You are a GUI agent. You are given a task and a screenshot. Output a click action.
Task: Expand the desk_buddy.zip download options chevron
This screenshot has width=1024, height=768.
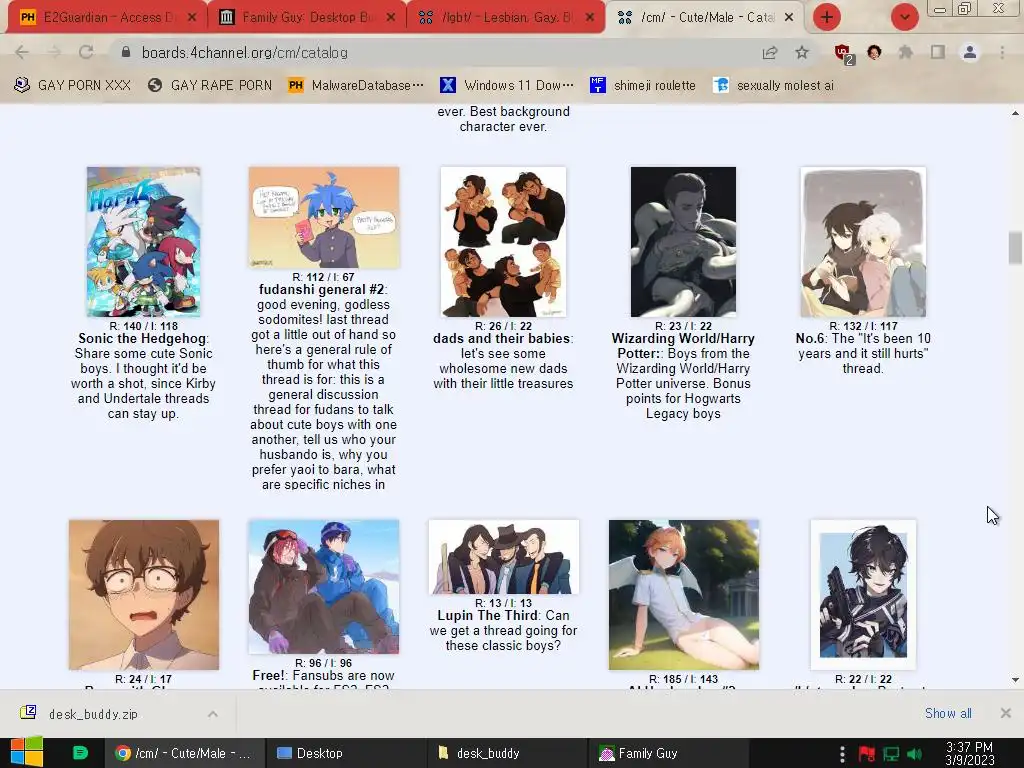[x=213, y=714]
